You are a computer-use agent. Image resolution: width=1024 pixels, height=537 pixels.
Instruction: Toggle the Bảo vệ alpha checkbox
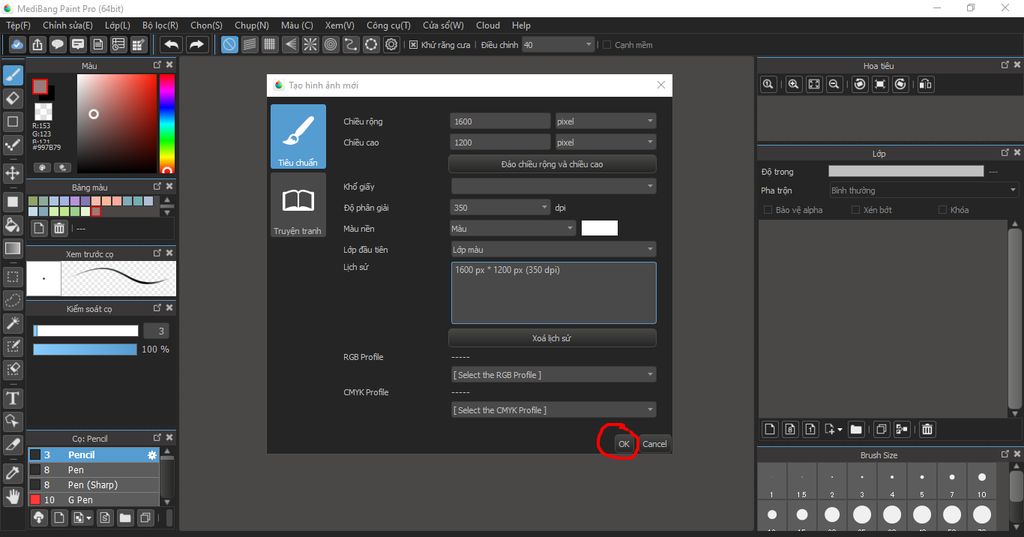(x=768, y=210)
